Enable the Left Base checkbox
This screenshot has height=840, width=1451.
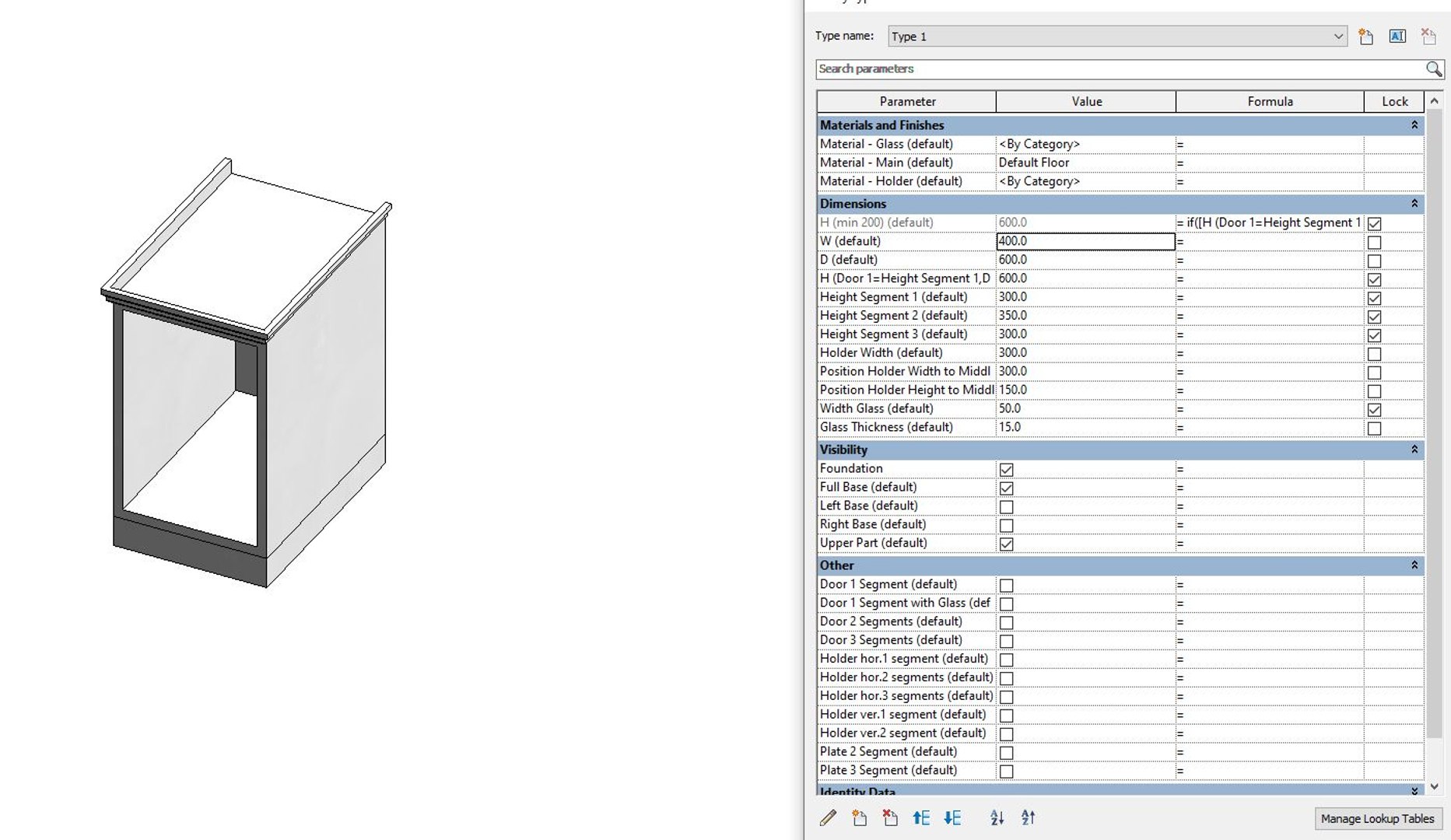point(1006,507)
